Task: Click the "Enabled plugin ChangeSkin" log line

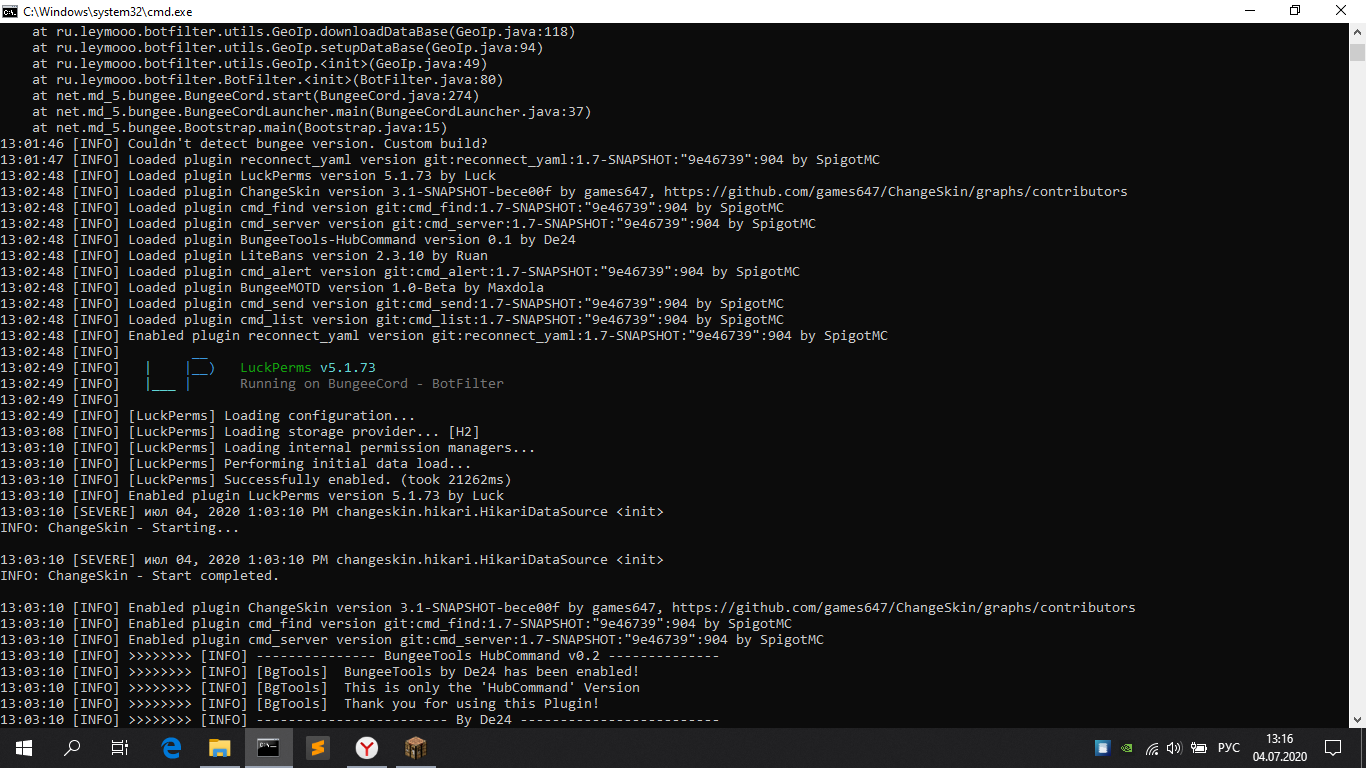Action: coord(568,608)
